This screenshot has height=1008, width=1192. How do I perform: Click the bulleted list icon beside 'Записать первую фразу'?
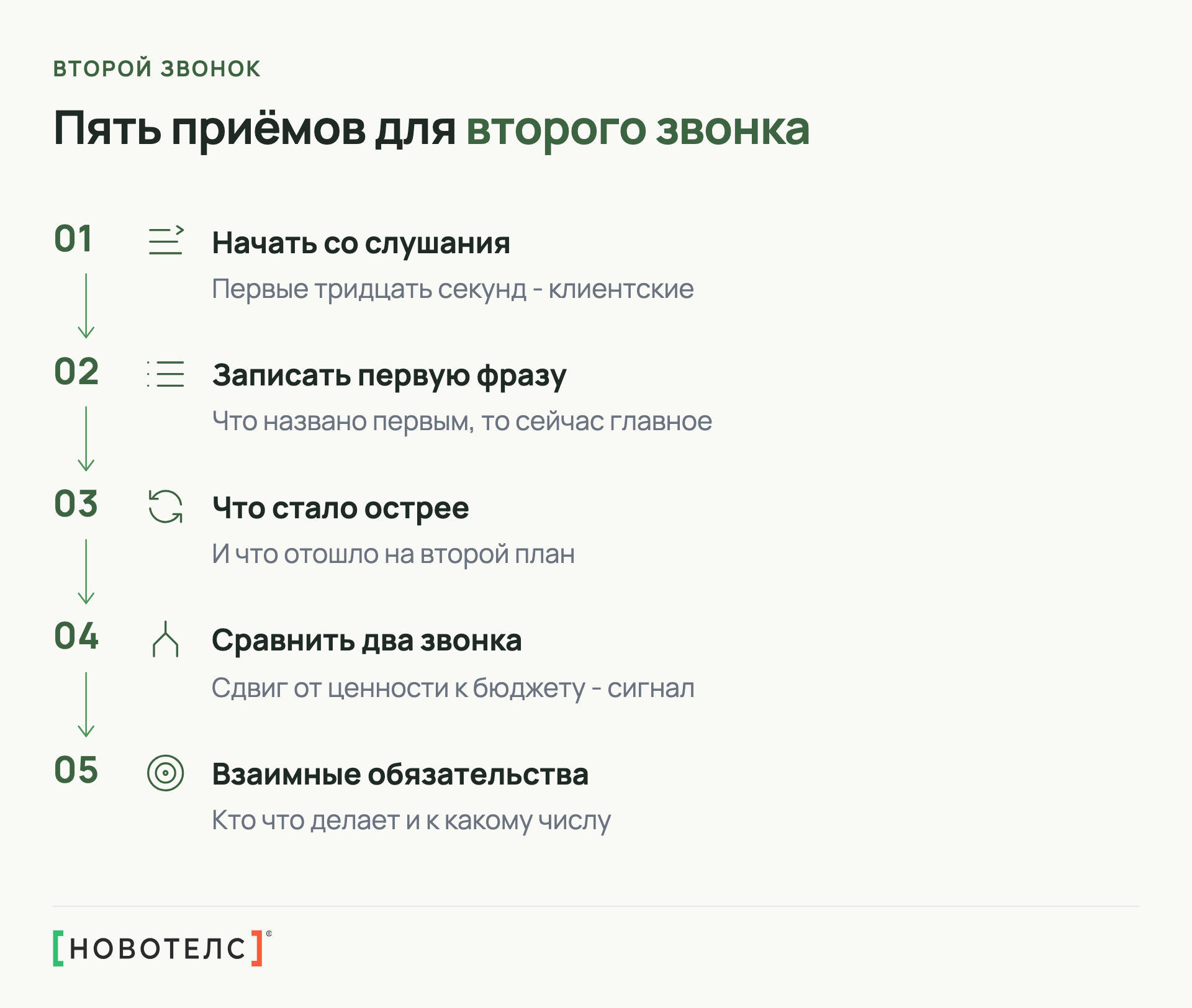(166, 374)
